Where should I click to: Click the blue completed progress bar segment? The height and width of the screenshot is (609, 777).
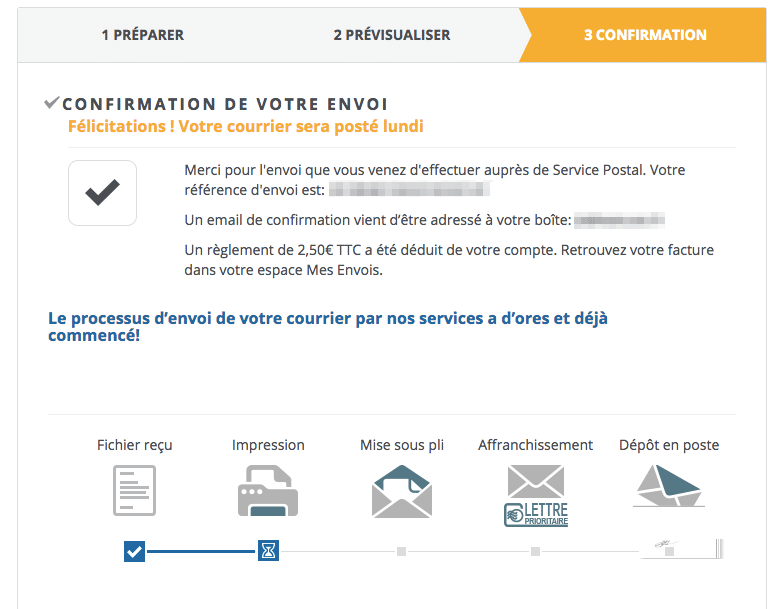point(201,551)
